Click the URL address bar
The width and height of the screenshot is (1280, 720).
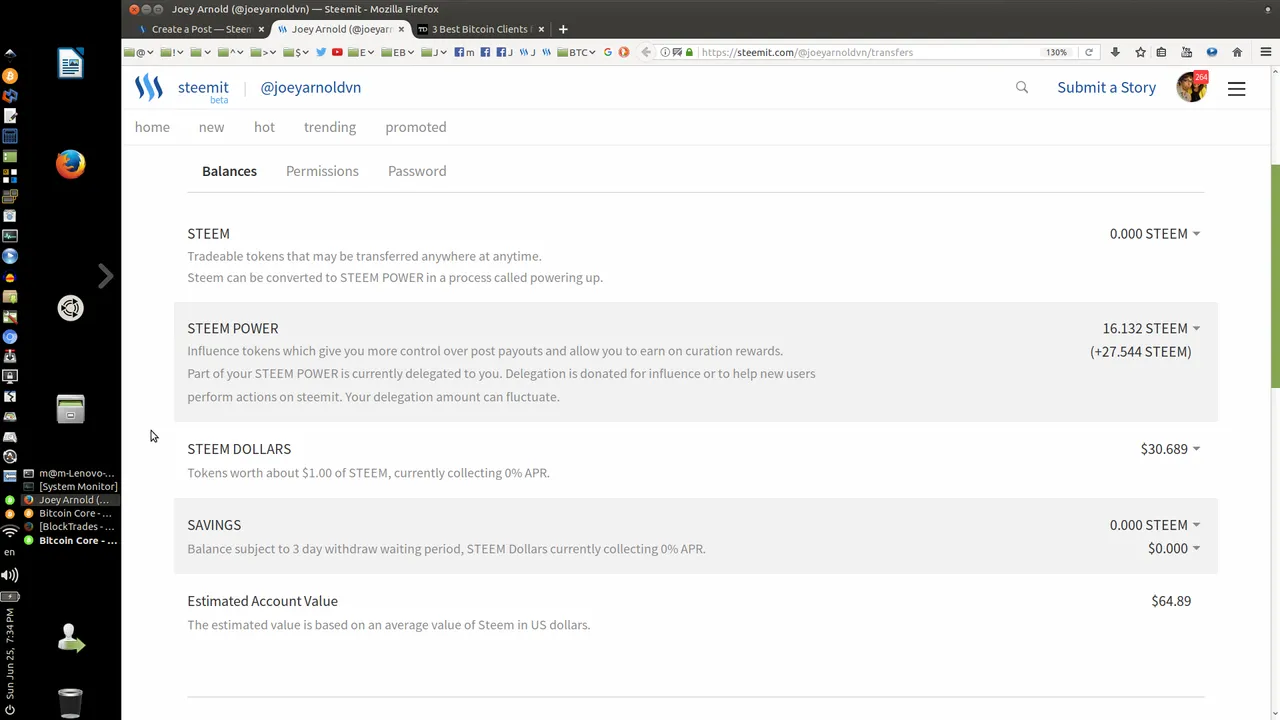coord(868,52)
